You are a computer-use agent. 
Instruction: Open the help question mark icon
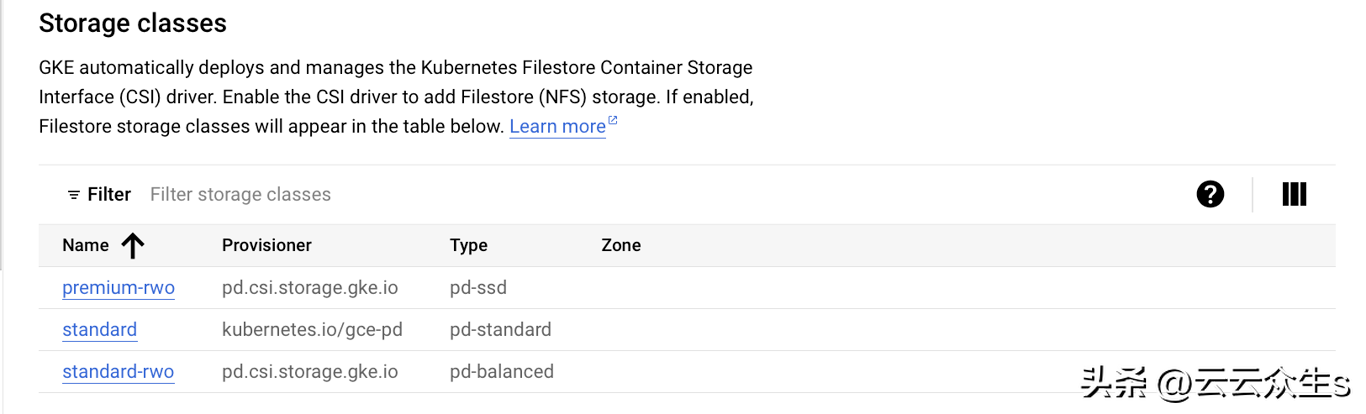point(1210,194)
